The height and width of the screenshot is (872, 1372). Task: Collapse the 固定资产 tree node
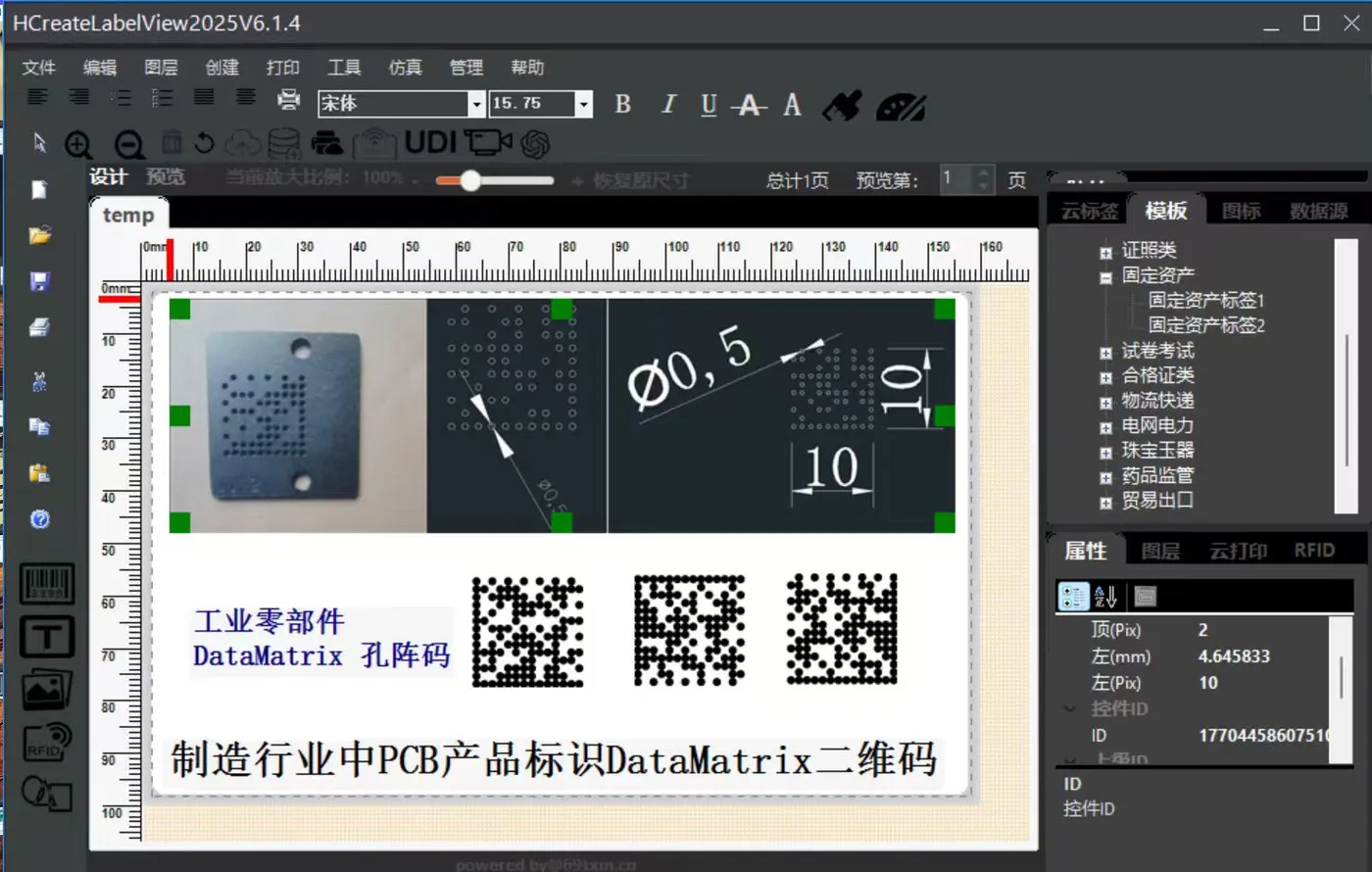(1105, 277)
